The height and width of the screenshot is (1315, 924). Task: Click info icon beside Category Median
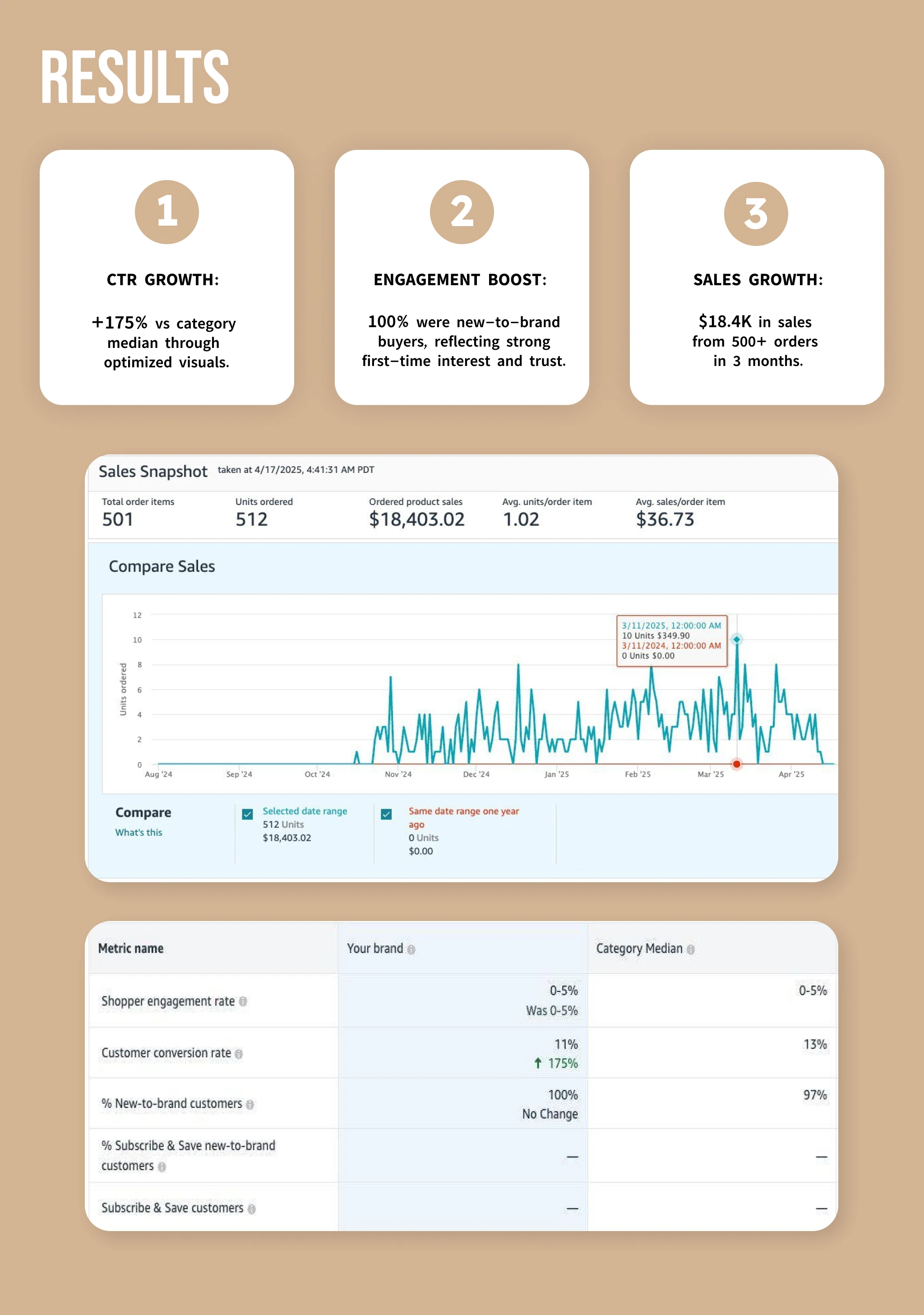click(690, 949)
